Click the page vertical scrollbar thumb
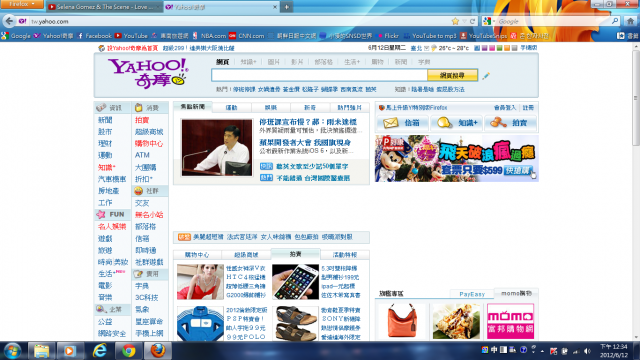Screen dimensions: 640x360 point(636,98)
